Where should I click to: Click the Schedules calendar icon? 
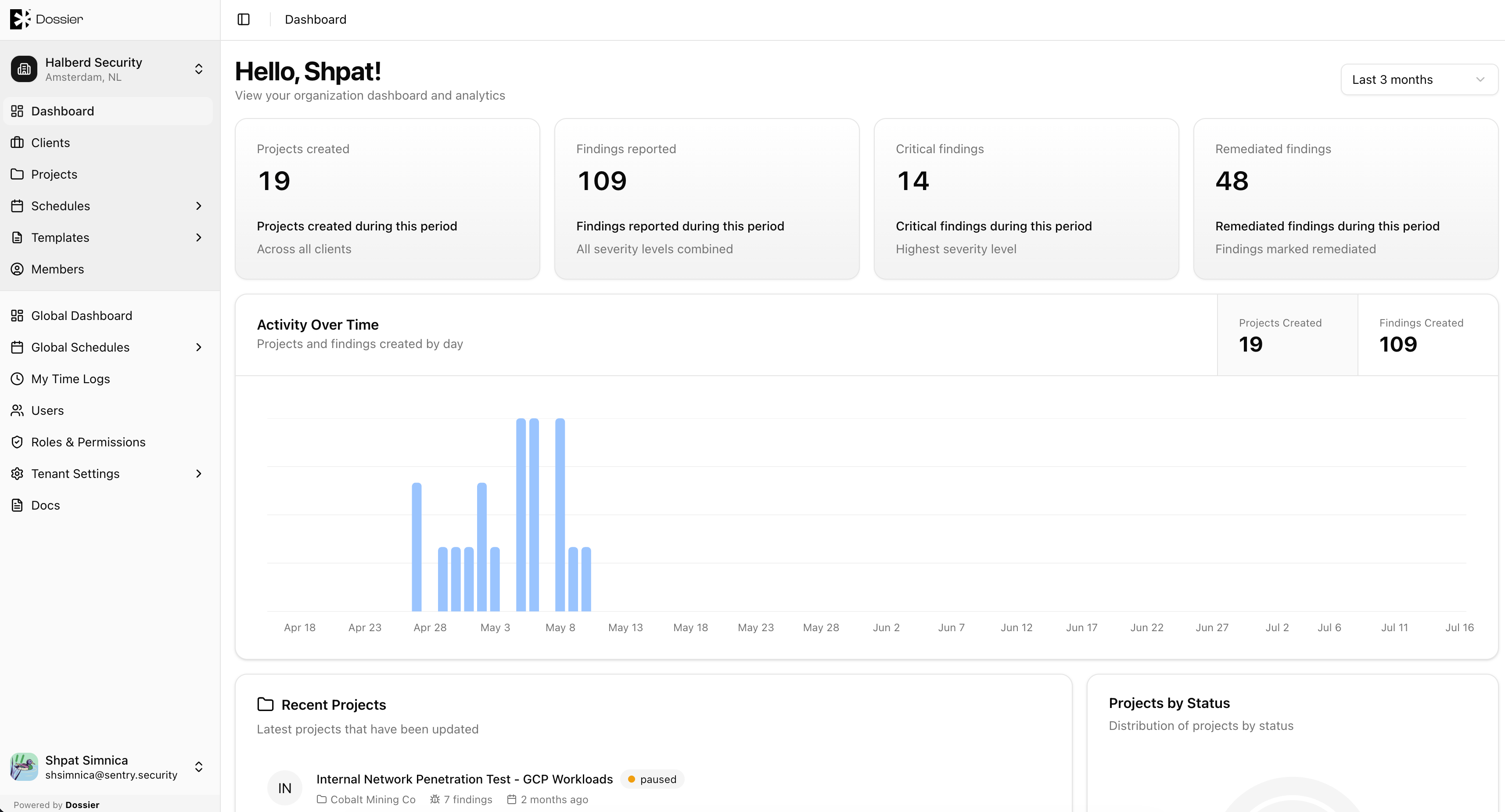tap(17, 205)
